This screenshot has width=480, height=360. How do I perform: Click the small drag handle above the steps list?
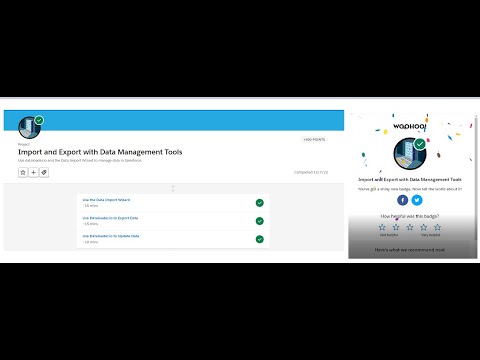173,188
